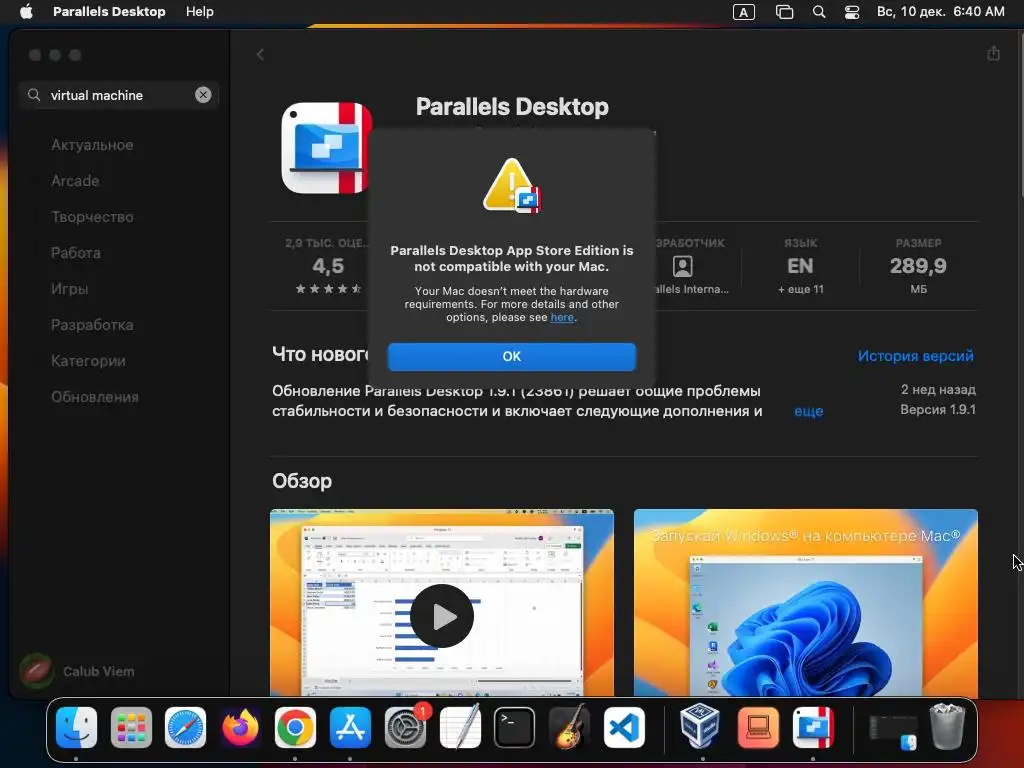This screenshot has height=768, width=1024.
Task: Click the App Store search field
Action: coord(119,95)
